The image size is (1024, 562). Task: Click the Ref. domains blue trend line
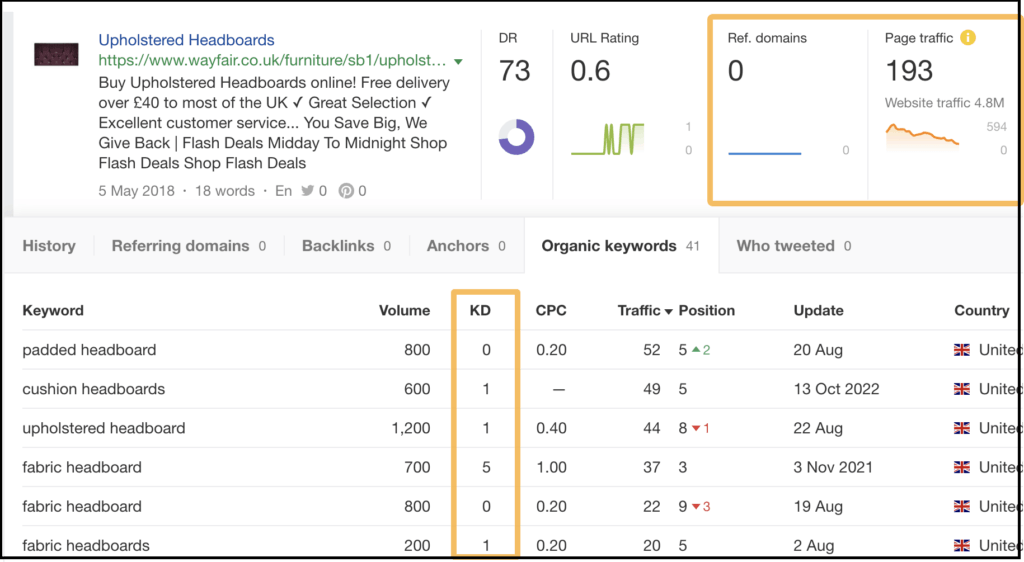point(765,153)
